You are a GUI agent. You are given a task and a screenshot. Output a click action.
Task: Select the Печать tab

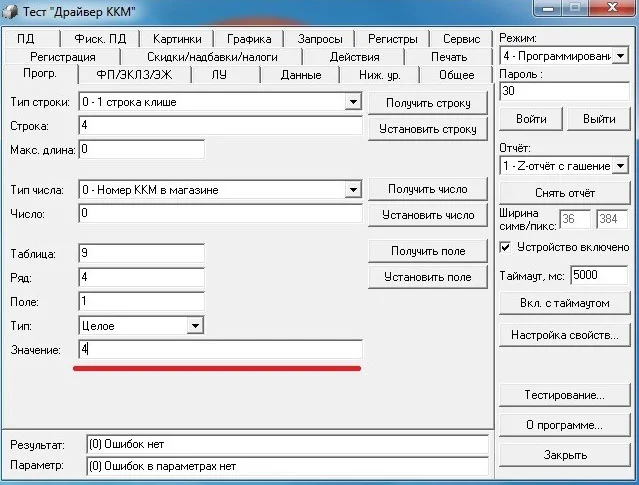(x=449, y=57)
